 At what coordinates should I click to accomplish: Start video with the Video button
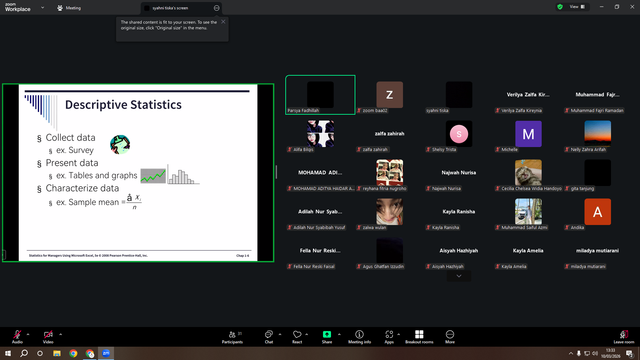(48, 337)
